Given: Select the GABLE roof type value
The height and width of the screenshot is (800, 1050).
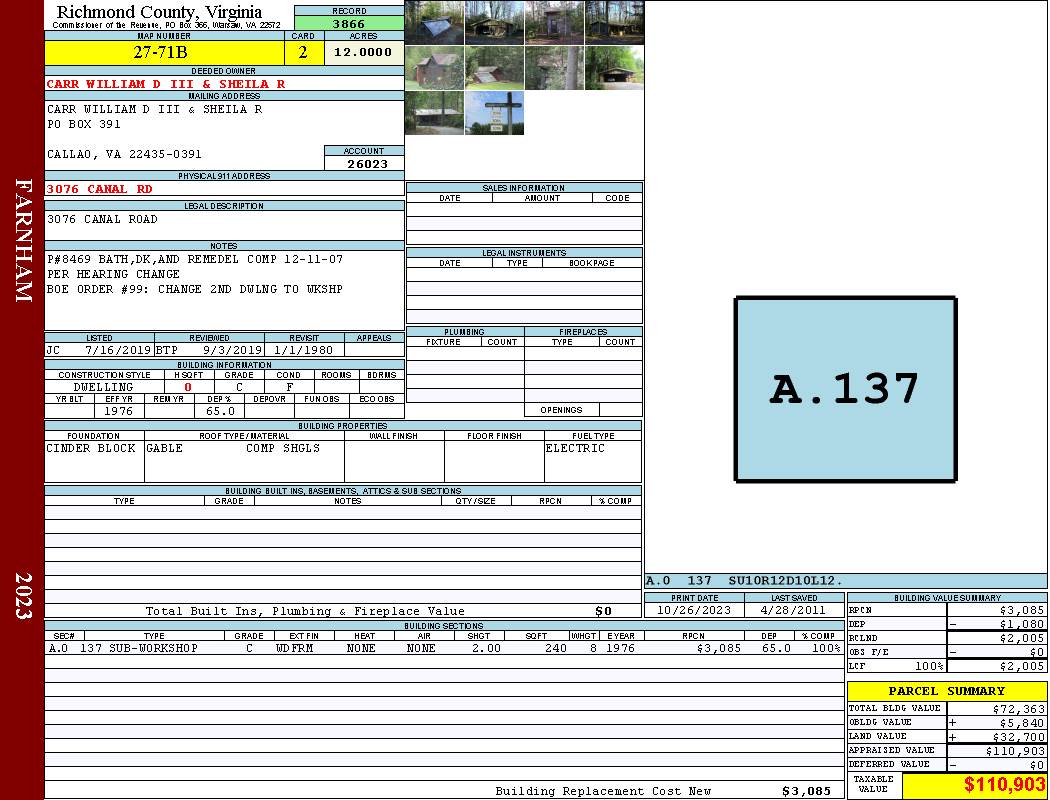Looking at the screenshot, I should pos(165,448).
